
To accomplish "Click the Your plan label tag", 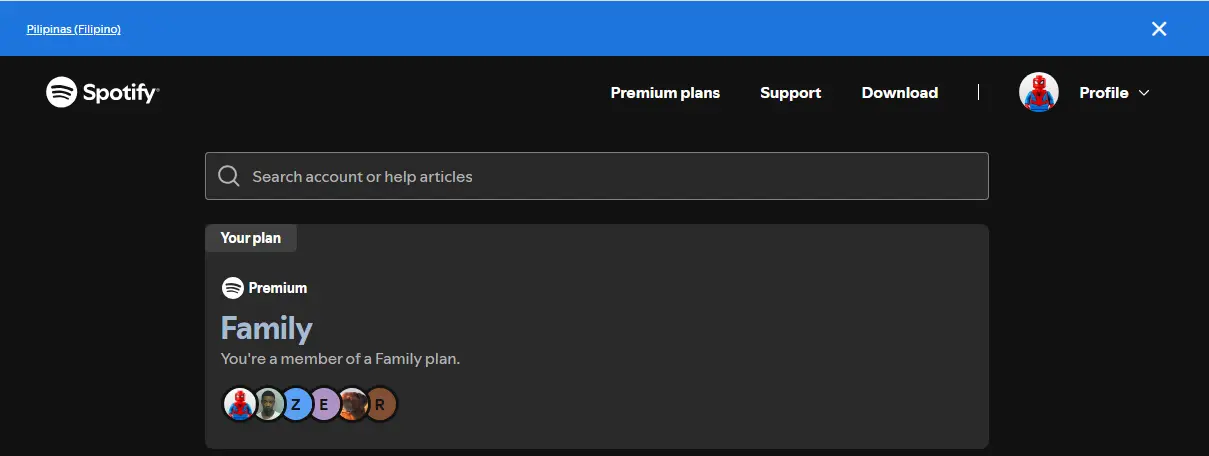I will (x=251, y=238).
